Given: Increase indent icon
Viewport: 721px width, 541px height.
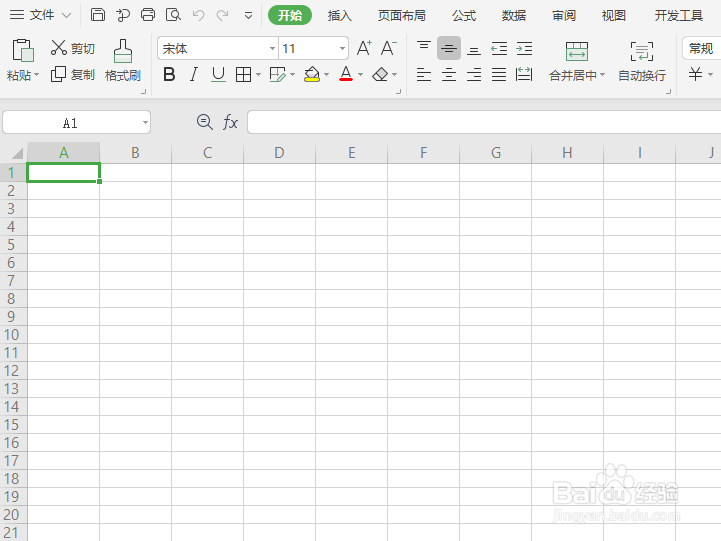Looking at the screenshot, I should coord(524,48).
